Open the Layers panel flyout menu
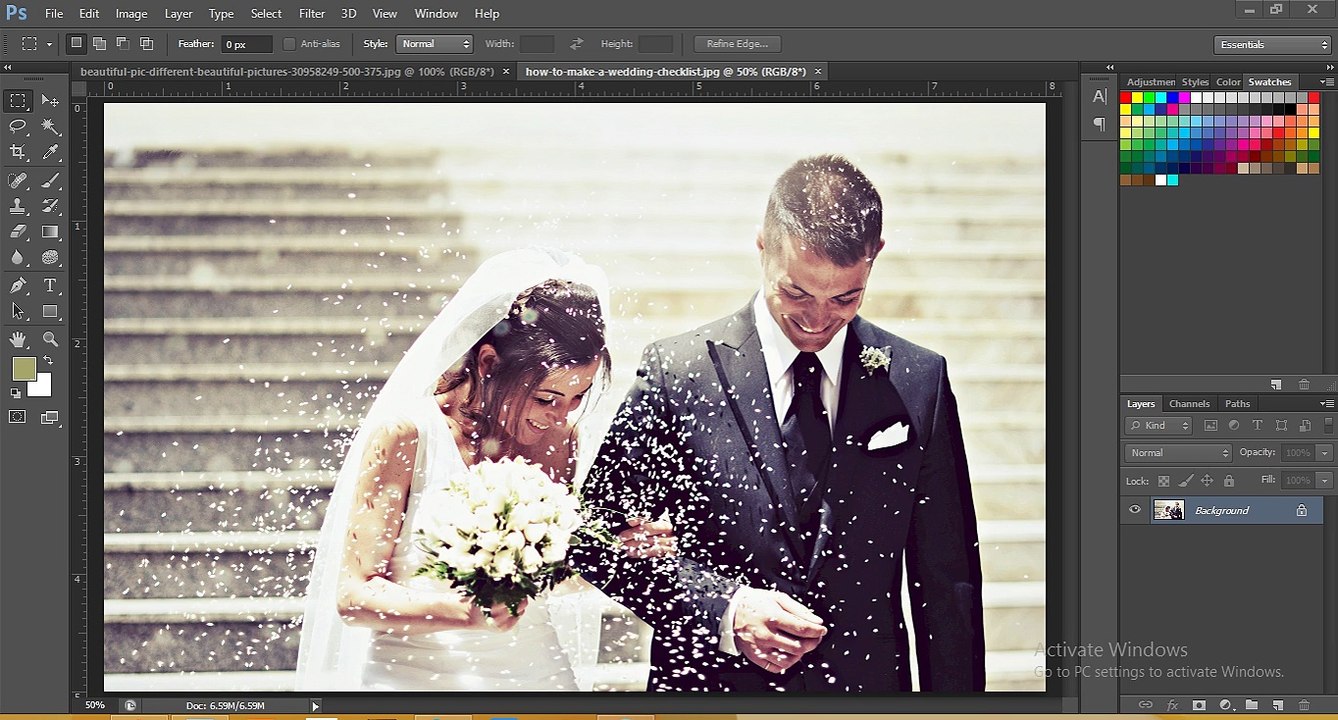This screenshot has height=720, width=1338. click(1326, 404)
